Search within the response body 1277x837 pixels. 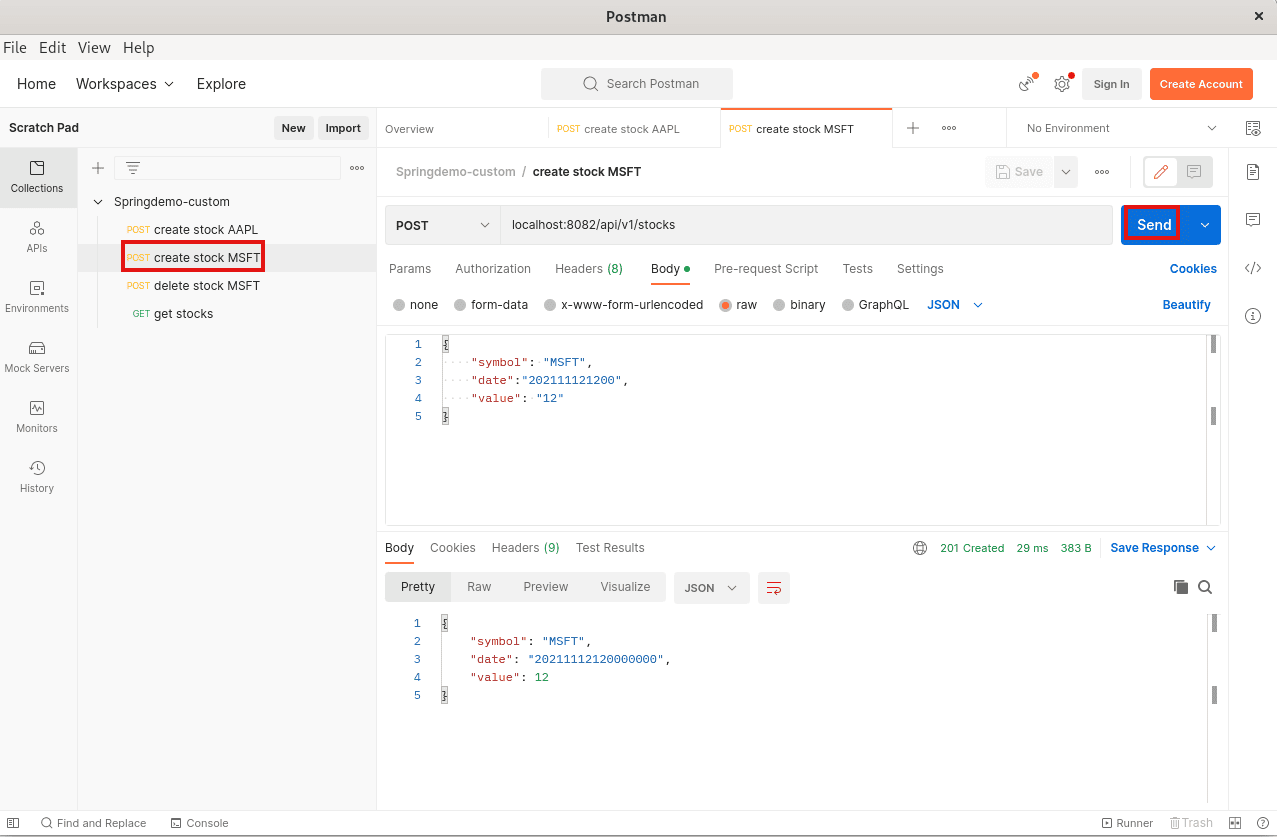(1205, 588)
